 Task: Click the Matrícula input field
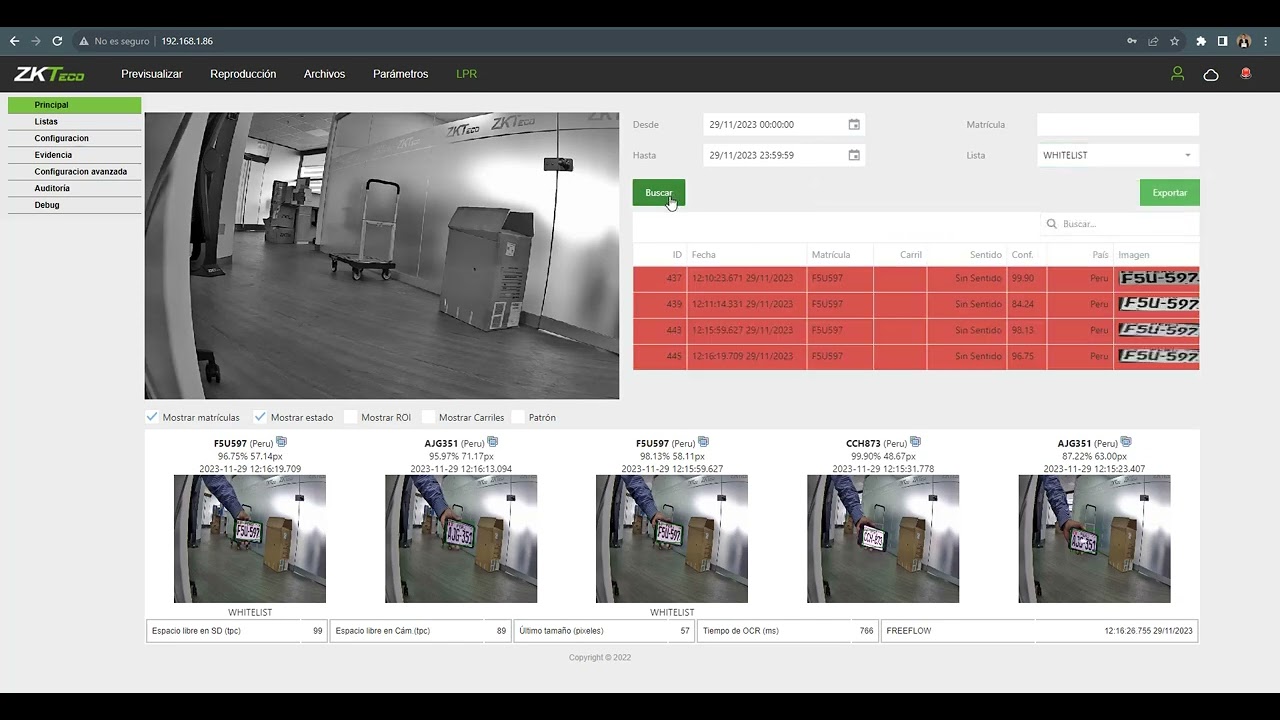pos(1118,125)
